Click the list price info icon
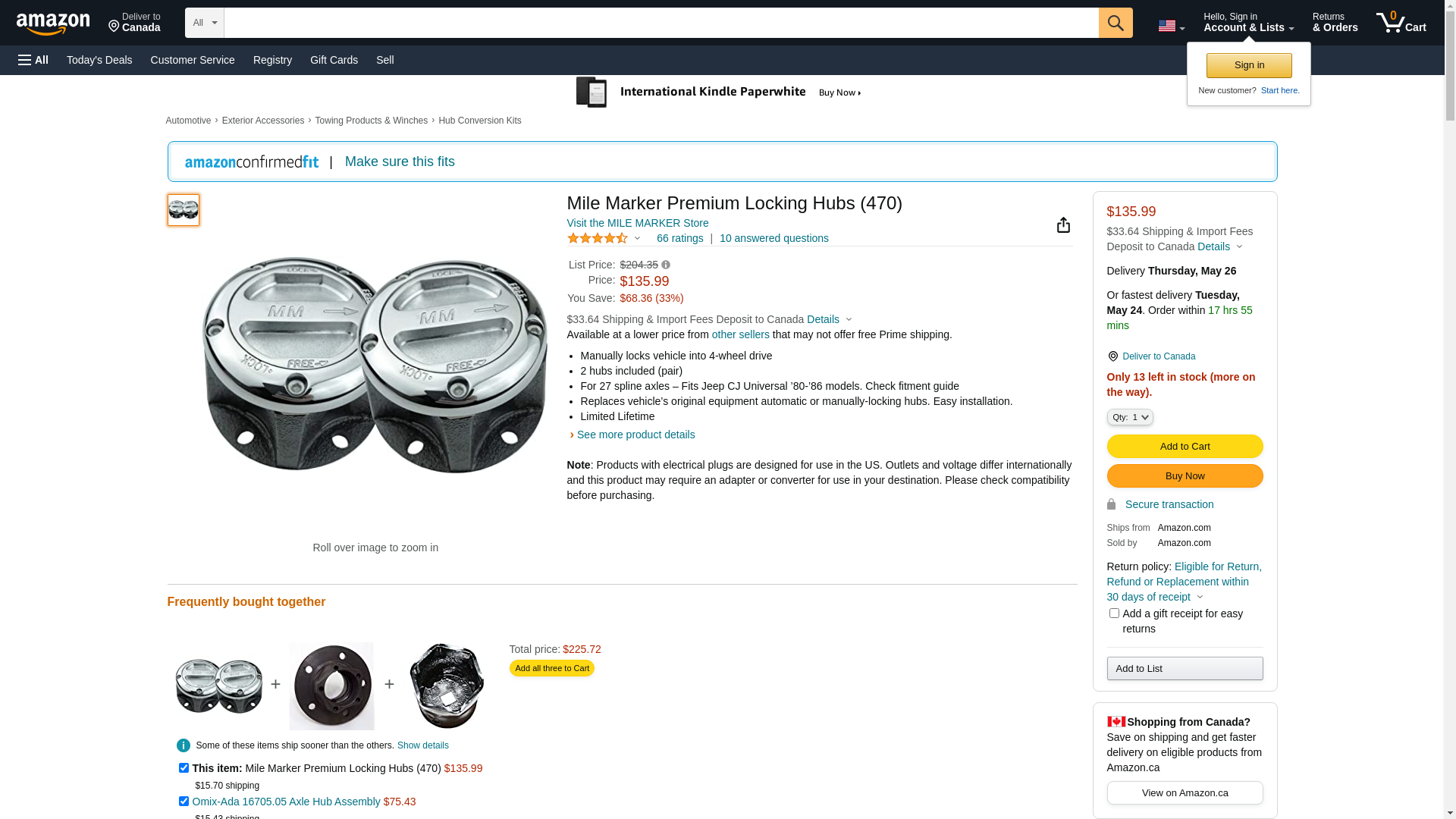The width and height of the screenshot is (1456, 819). tap(666, 265)
